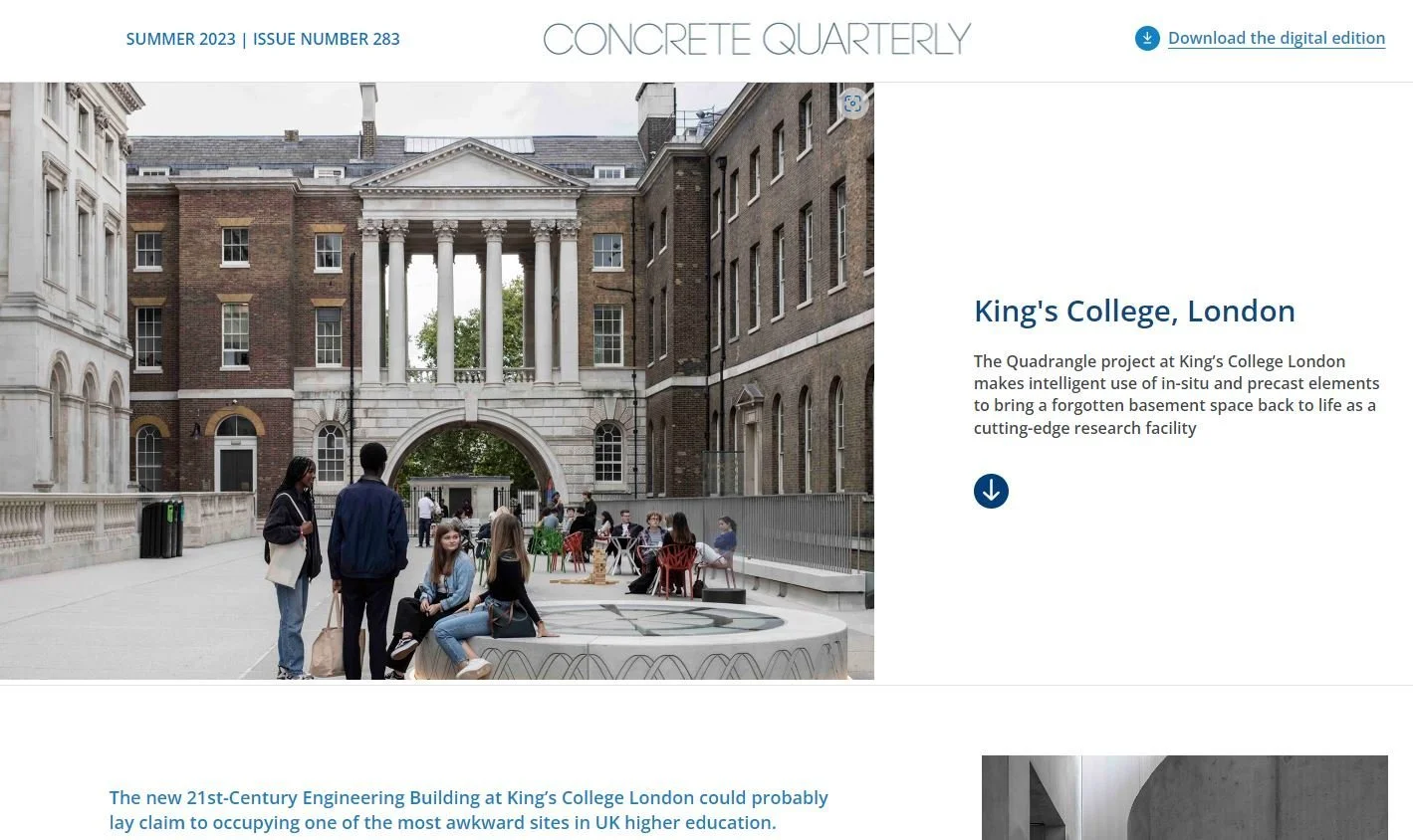Click the wooden block tower in the photo

pos(599,566)
